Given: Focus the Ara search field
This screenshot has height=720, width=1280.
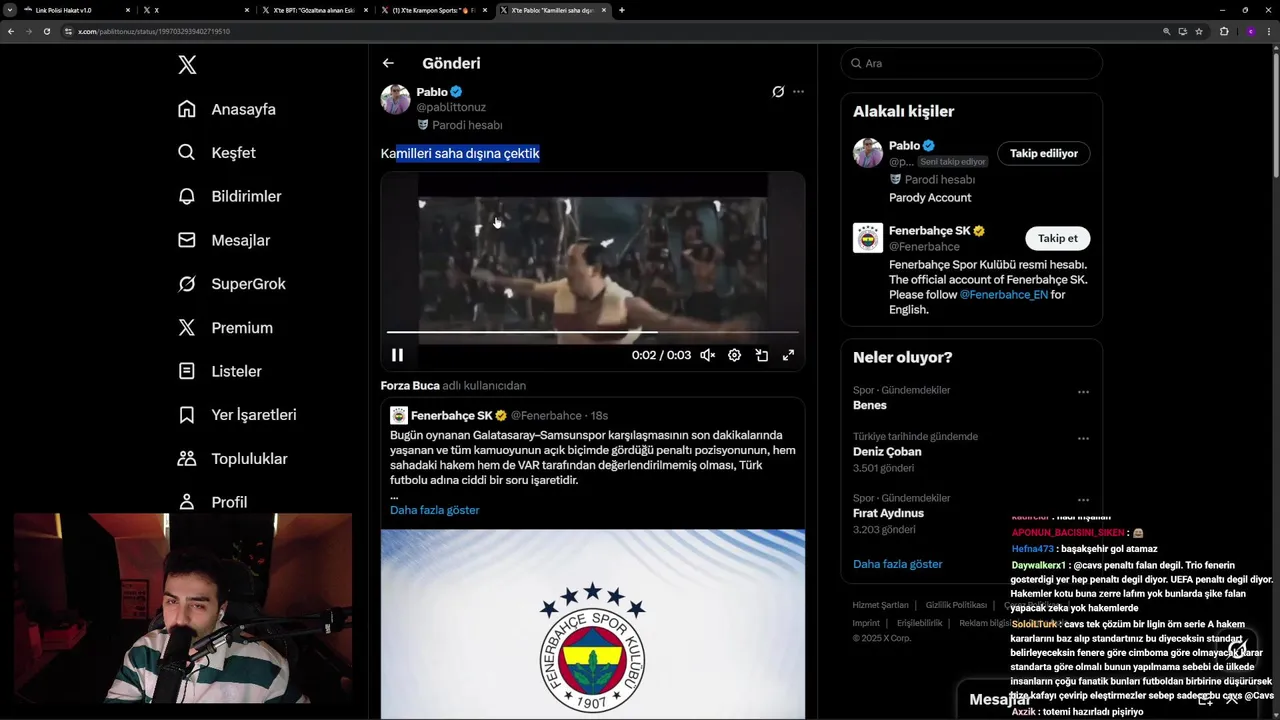Looking at the screenshot, I should [971, 63].
